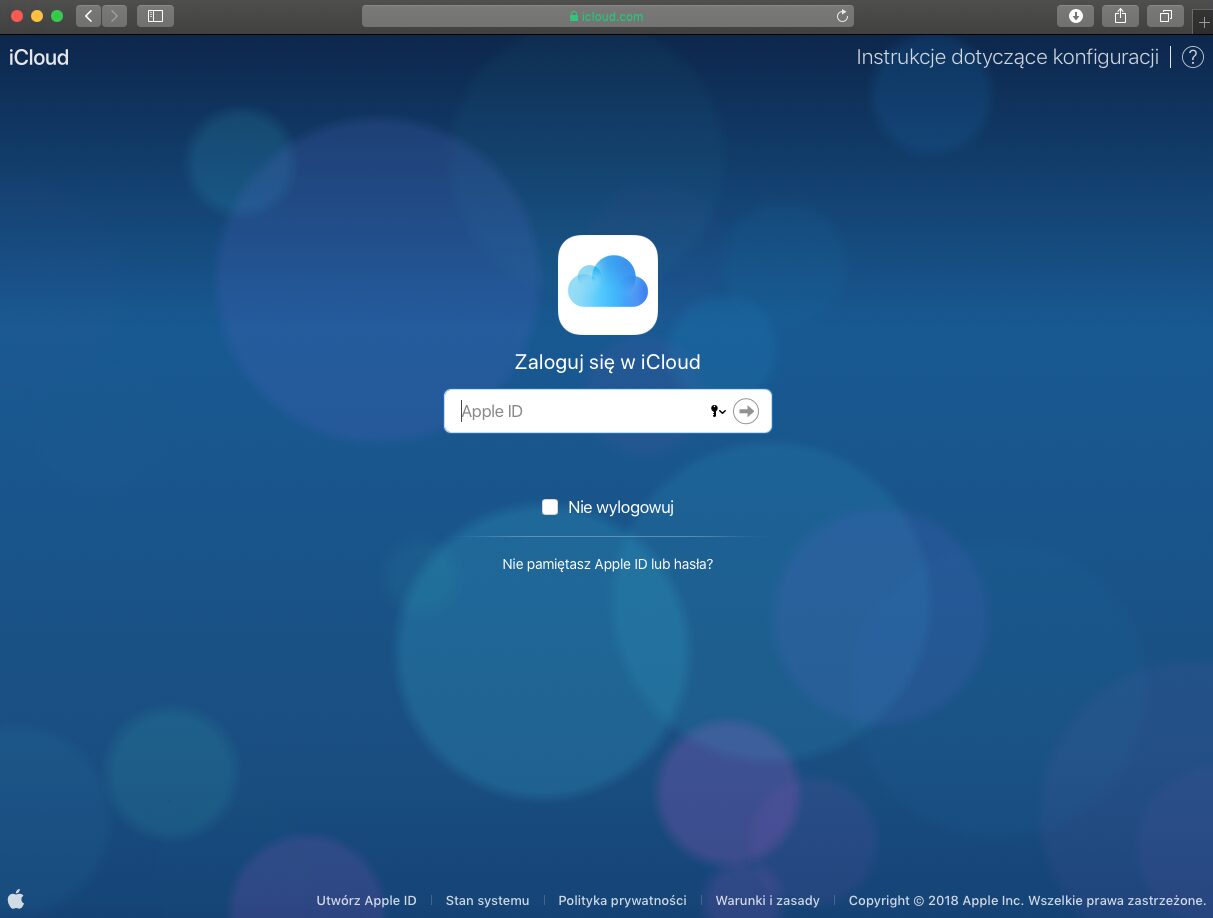
Task: Open 'Stan systemu' footer link
Action: [x=487, y=900]
